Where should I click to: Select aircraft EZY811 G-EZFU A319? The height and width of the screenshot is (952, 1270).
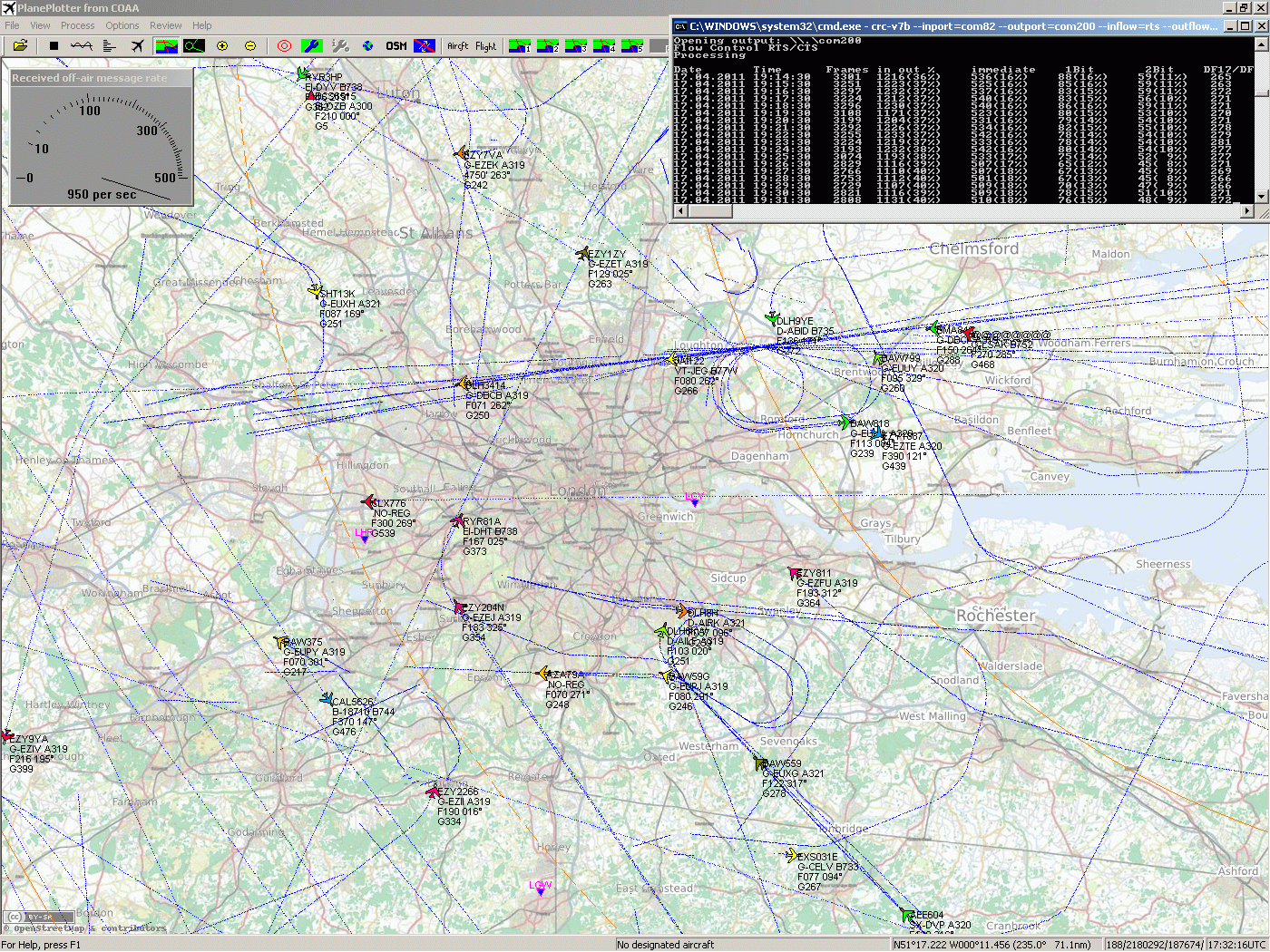(795, 572)
